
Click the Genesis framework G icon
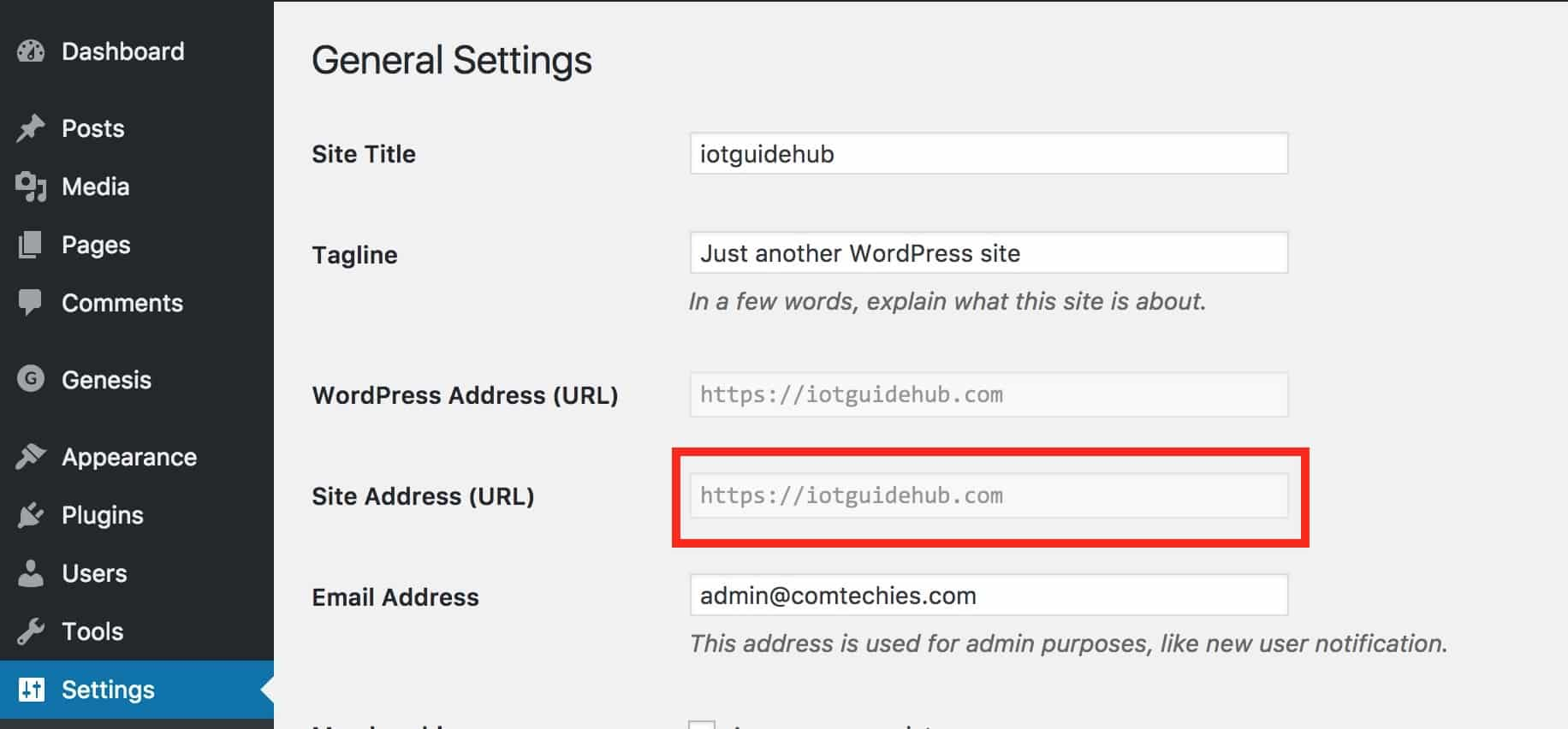30,379
